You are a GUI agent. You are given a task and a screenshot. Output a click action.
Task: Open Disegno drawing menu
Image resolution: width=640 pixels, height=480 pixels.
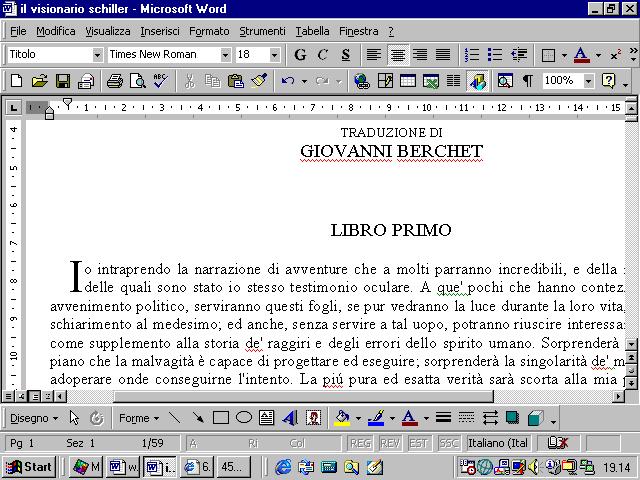(34, 418)
